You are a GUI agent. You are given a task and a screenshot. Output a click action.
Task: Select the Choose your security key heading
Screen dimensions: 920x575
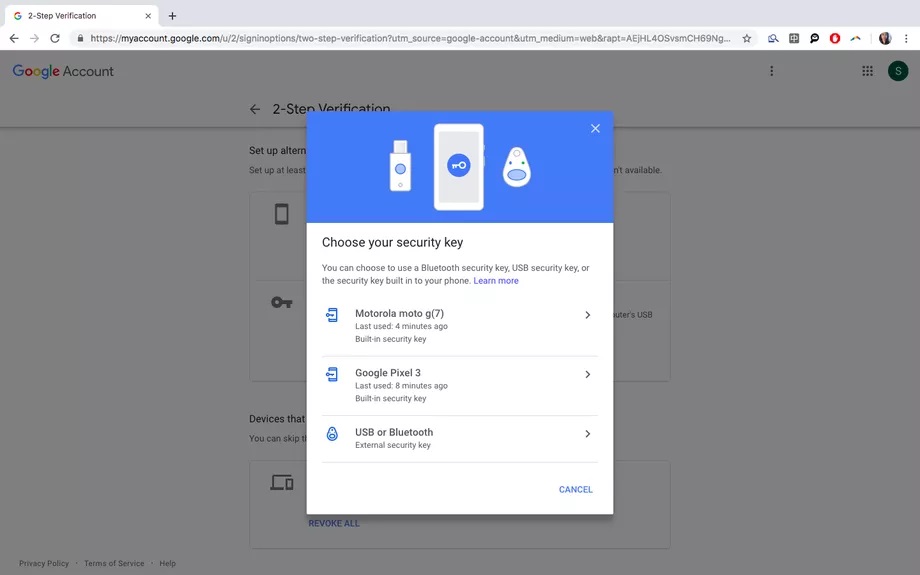pyautogui.click(x=393, y=242)
